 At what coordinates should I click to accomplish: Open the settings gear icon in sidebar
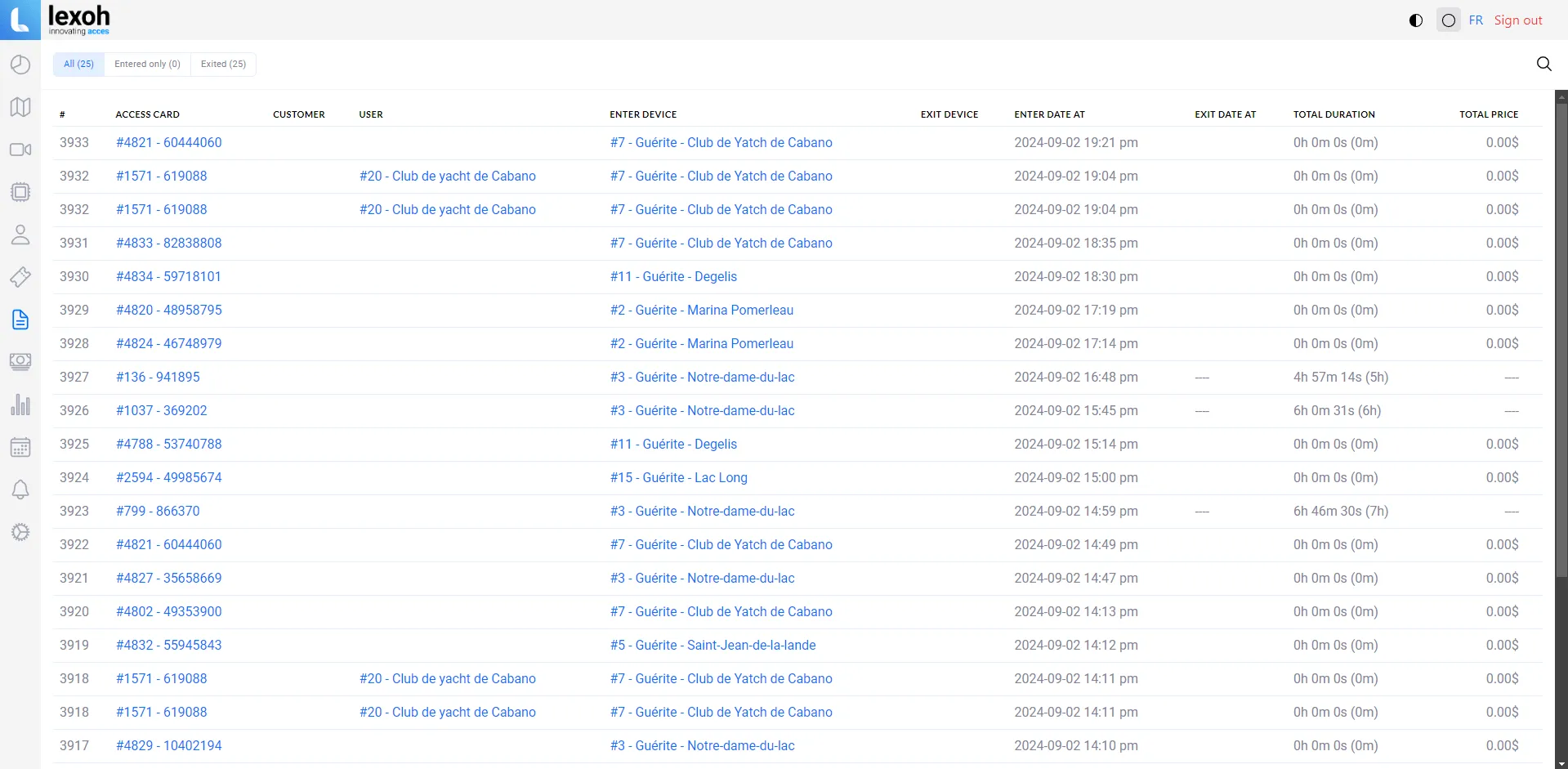[20, 532]
